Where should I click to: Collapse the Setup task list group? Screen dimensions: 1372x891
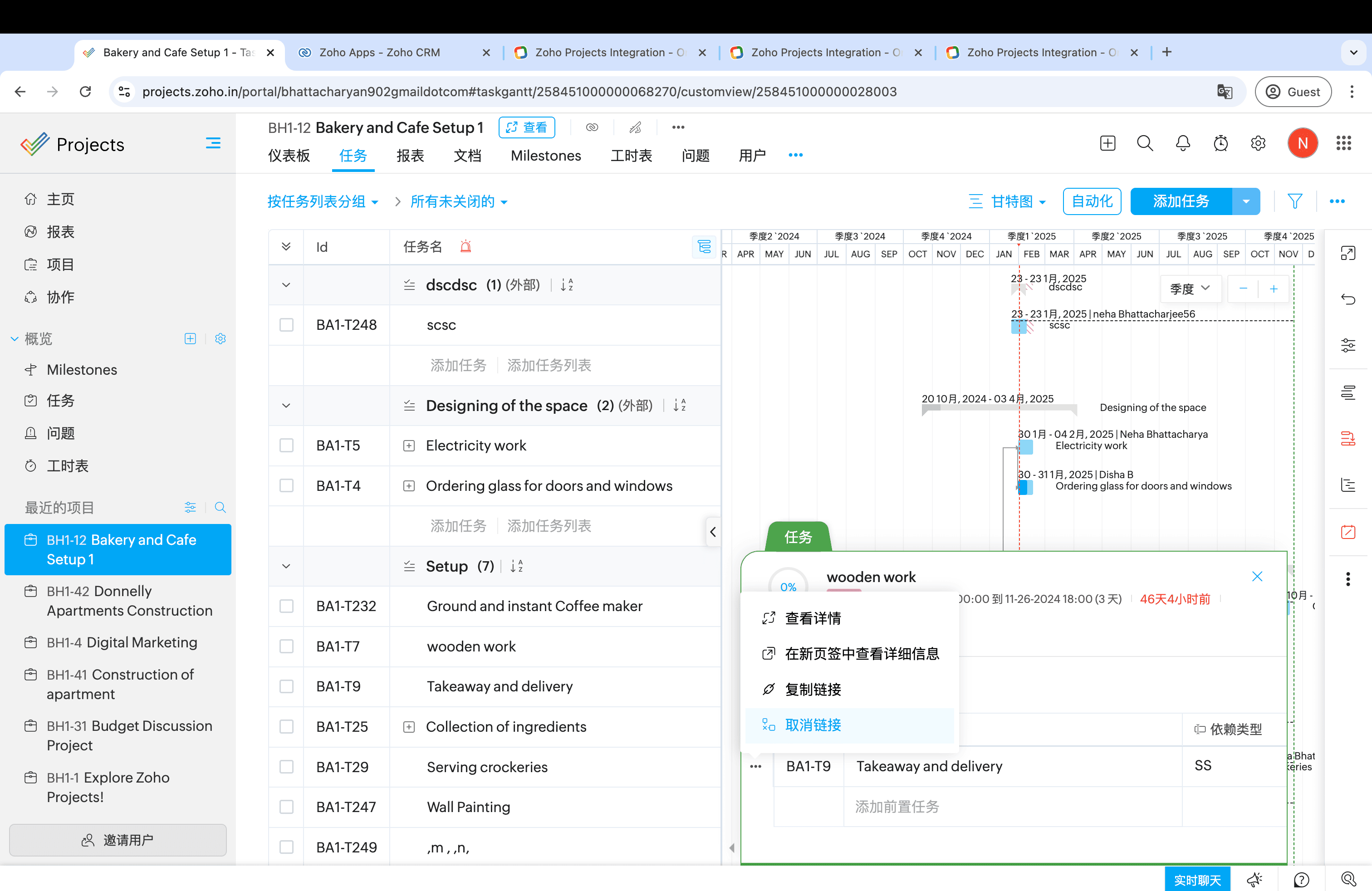(286, 566)
